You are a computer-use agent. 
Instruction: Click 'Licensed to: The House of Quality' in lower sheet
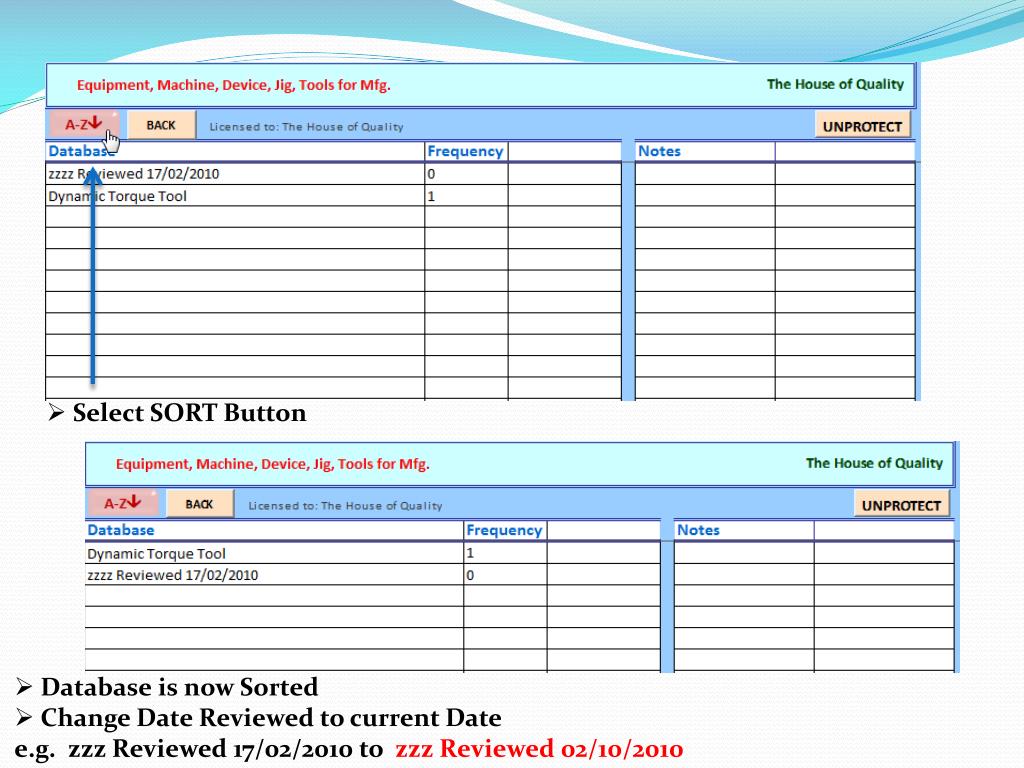click(x=345, y=505)
